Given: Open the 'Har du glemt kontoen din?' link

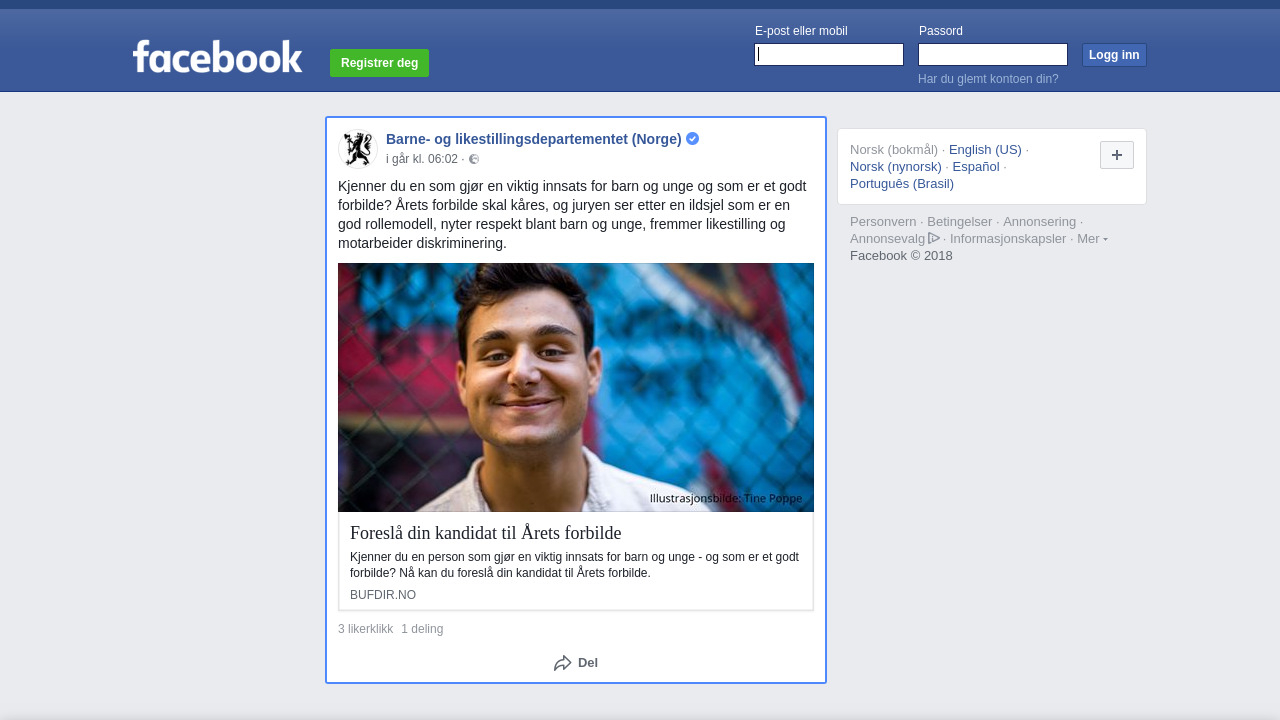Looking at the screenshot, I should tap(988, 79).
